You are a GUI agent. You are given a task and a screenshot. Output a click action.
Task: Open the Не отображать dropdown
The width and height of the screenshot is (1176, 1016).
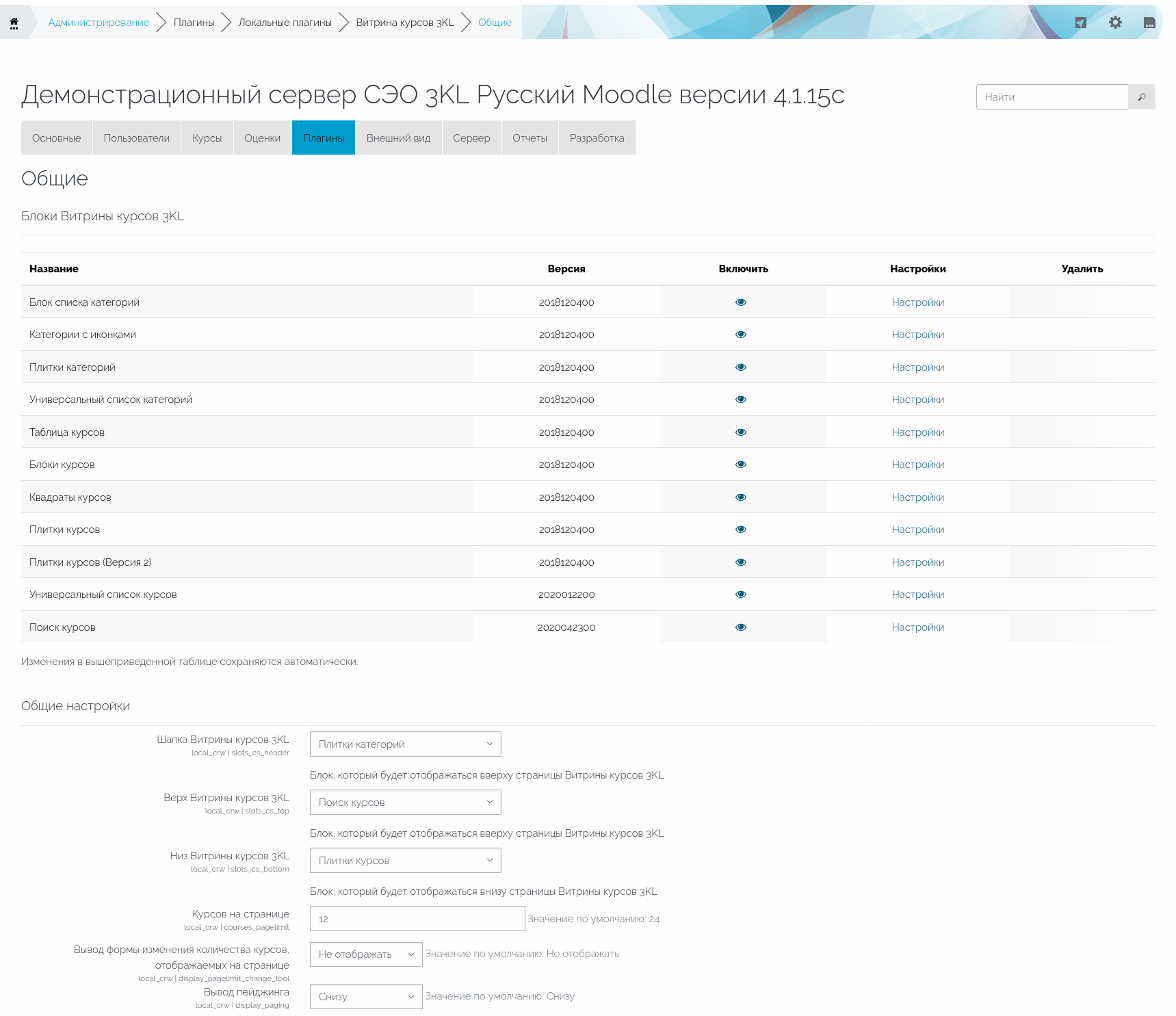pyautogui.click(x=366, y=954)
